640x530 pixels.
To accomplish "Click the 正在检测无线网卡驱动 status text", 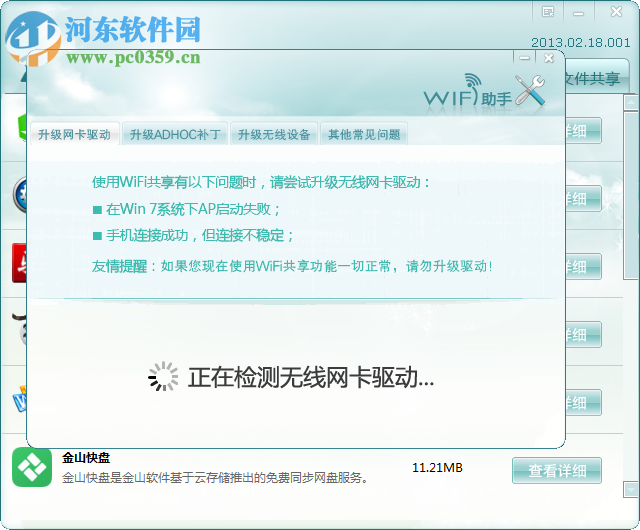I will (x=311, y=377).
